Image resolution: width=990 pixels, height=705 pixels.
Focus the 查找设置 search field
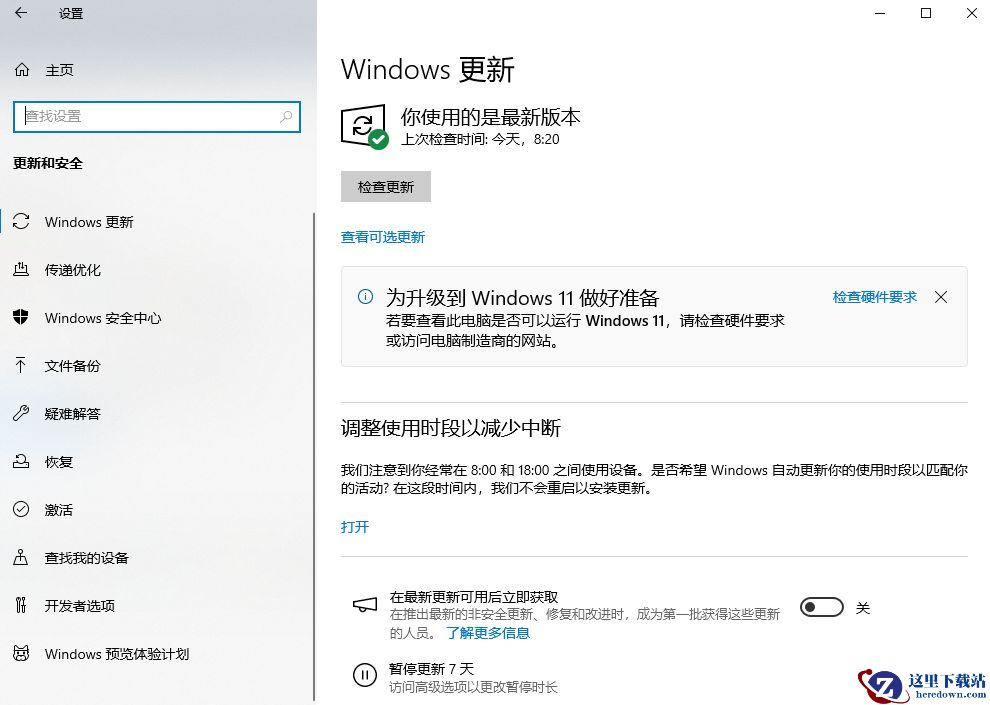click(x=157, y=117)
